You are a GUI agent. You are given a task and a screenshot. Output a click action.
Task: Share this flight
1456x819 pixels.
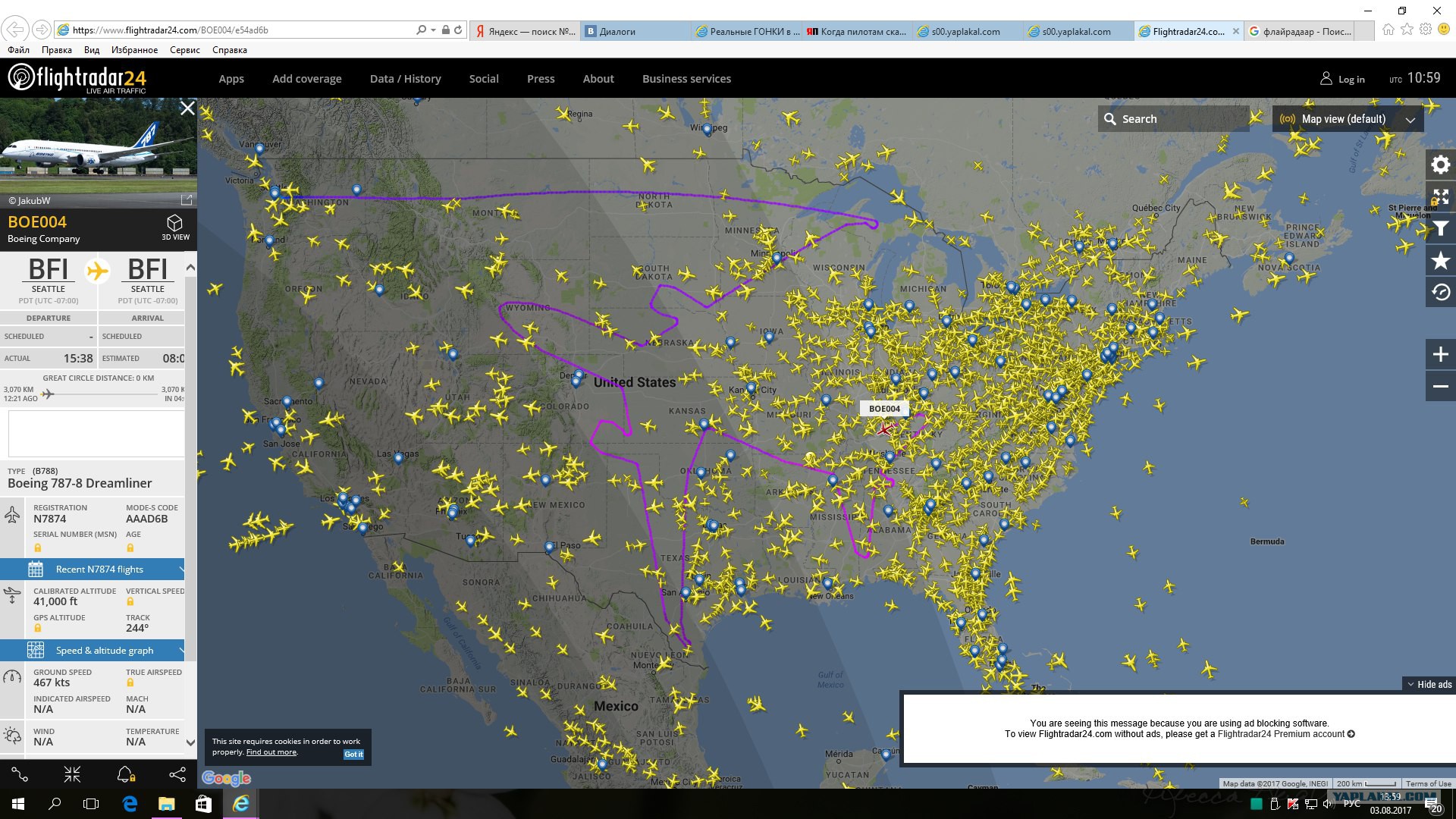[177, 774]
